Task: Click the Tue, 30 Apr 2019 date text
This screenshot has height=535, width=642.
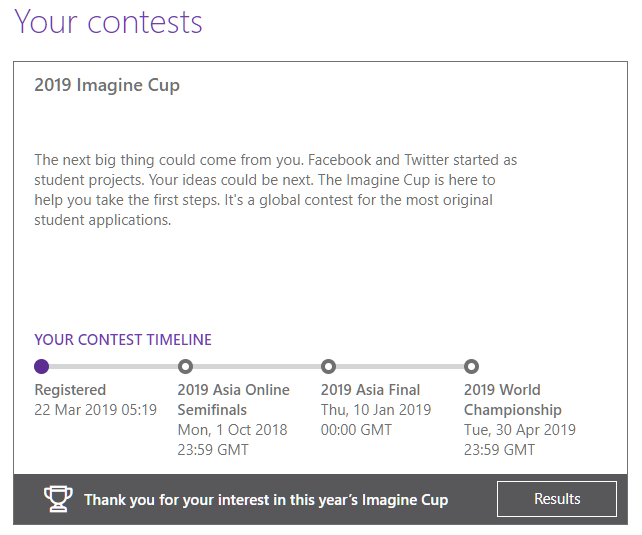Action: (519, 430)
